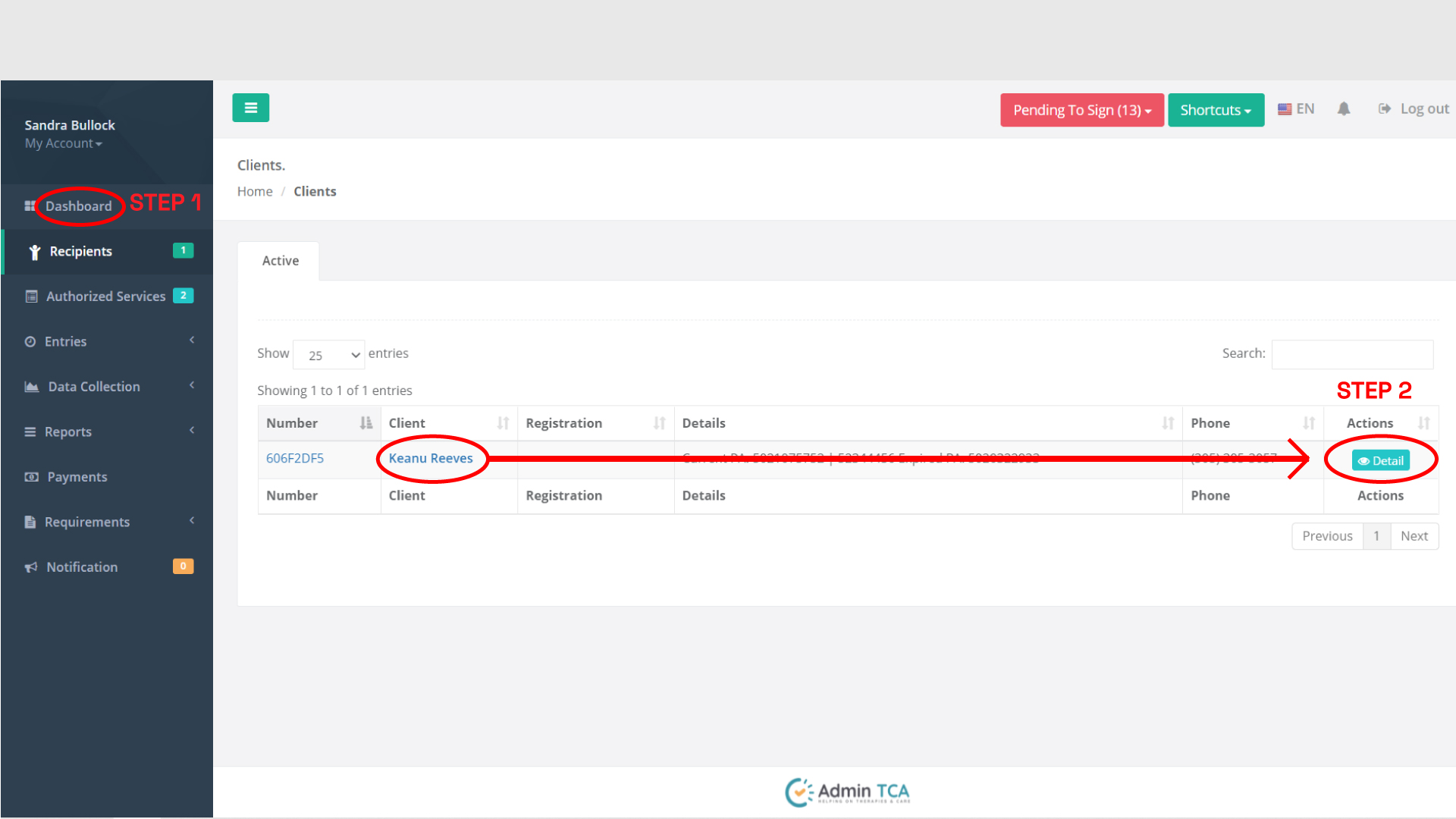1456x819 pixels.
Task: Open the Shortcuts dropdown
Action: pyautogui.click(x=1216, y=110)
